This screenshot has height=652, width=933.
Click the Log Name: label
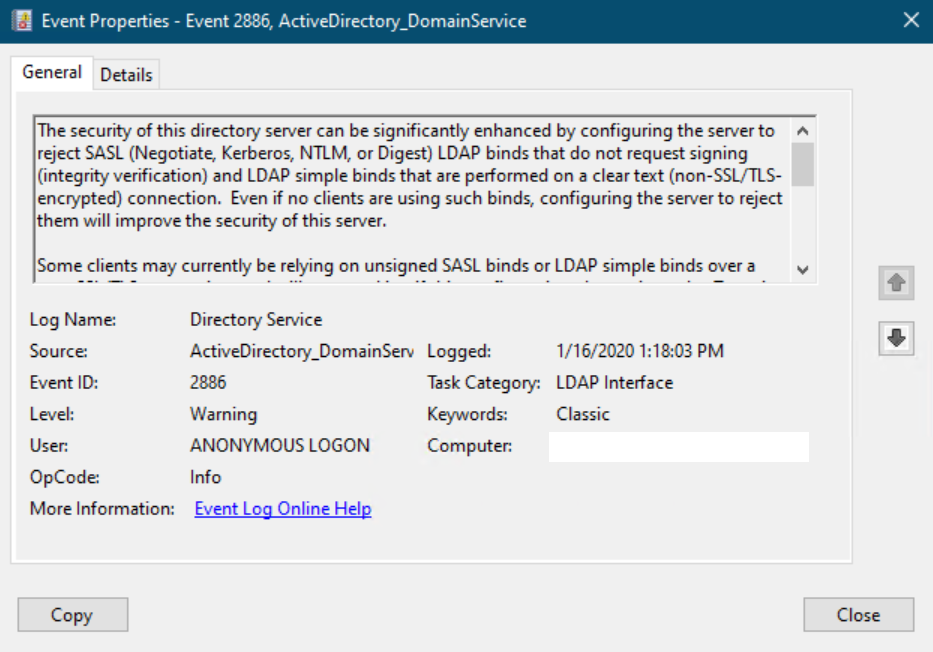73,319
